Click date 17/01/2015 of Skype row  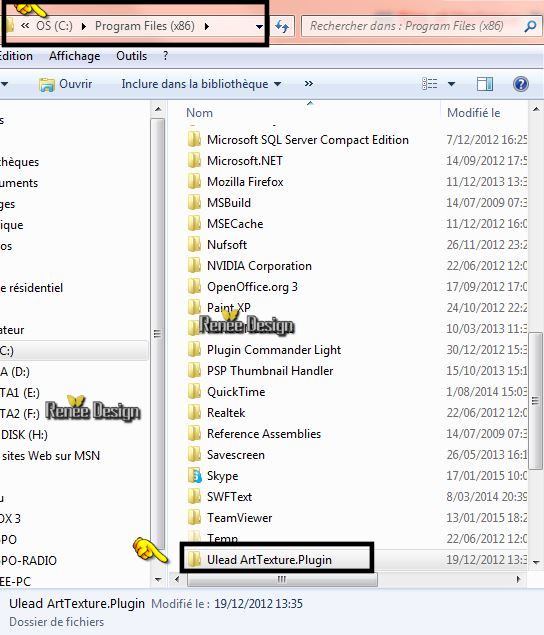point(486,476)
